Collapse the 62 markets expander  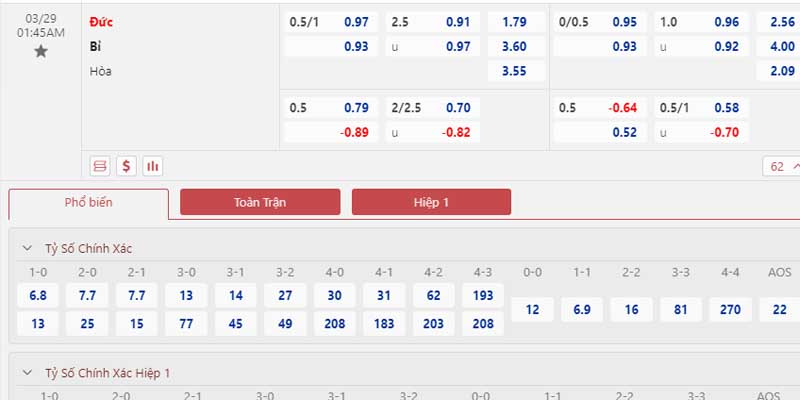(783, 167)
